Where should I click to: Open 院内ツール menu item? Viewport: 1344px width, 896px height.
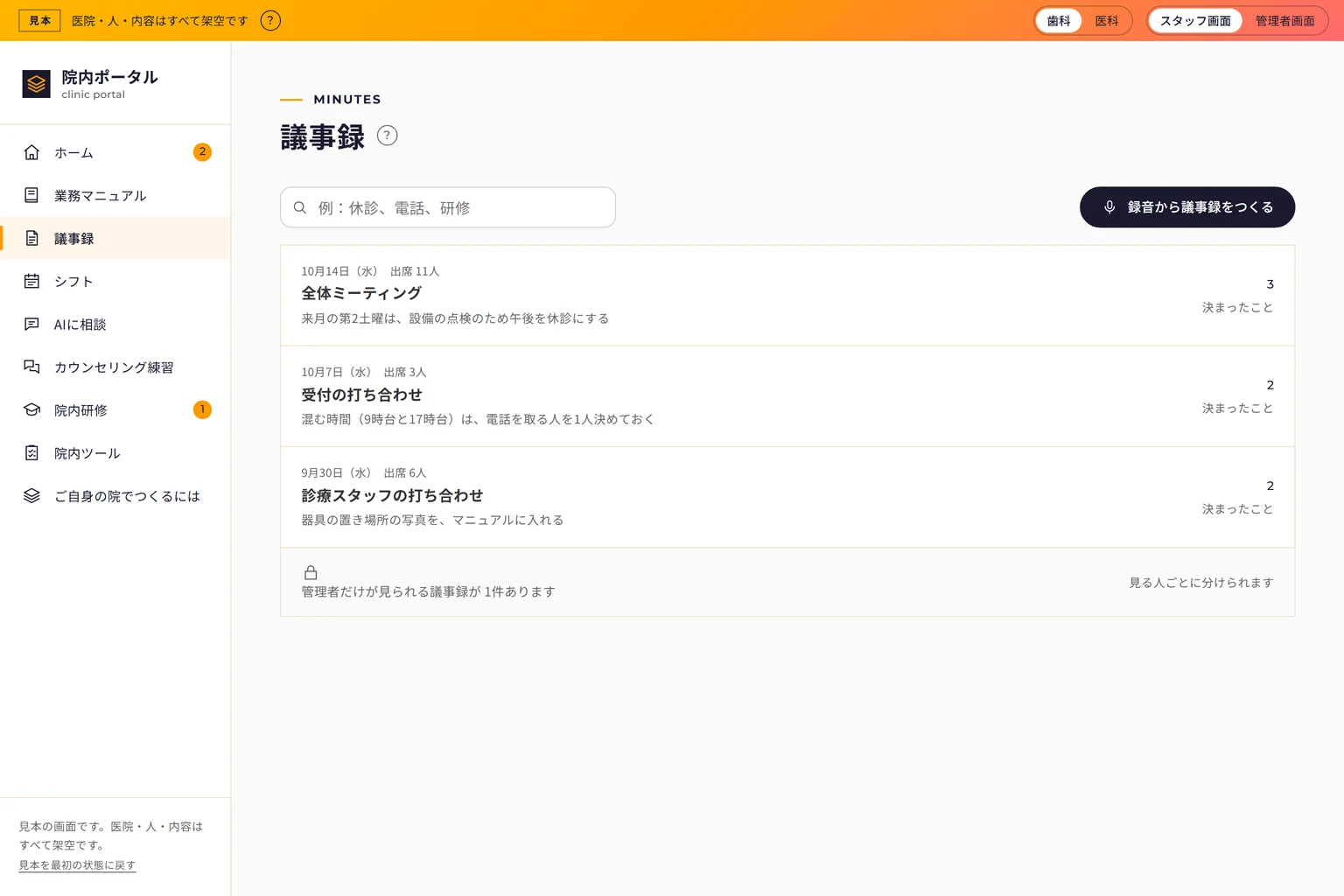pos(115,452)
